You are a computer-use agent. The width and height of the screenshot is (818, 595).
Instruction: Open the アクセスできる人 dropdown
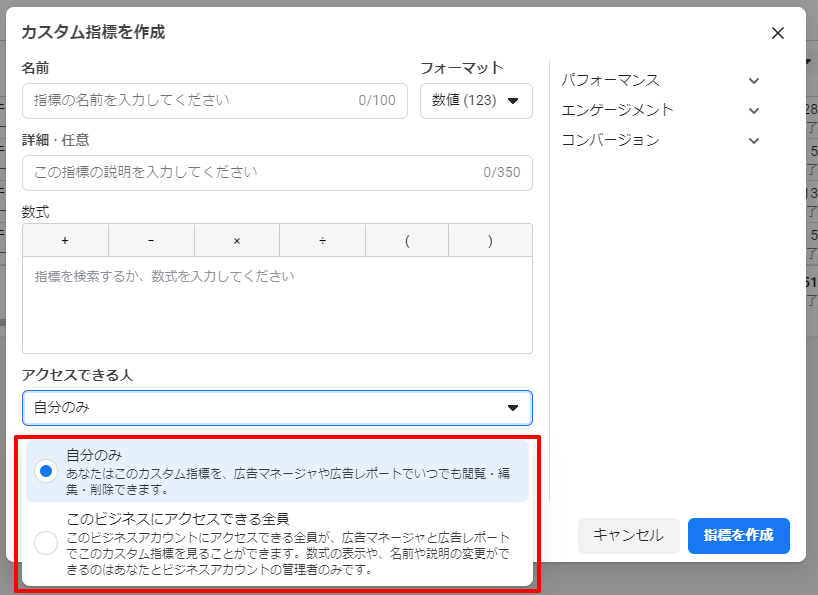pos(277,408)
